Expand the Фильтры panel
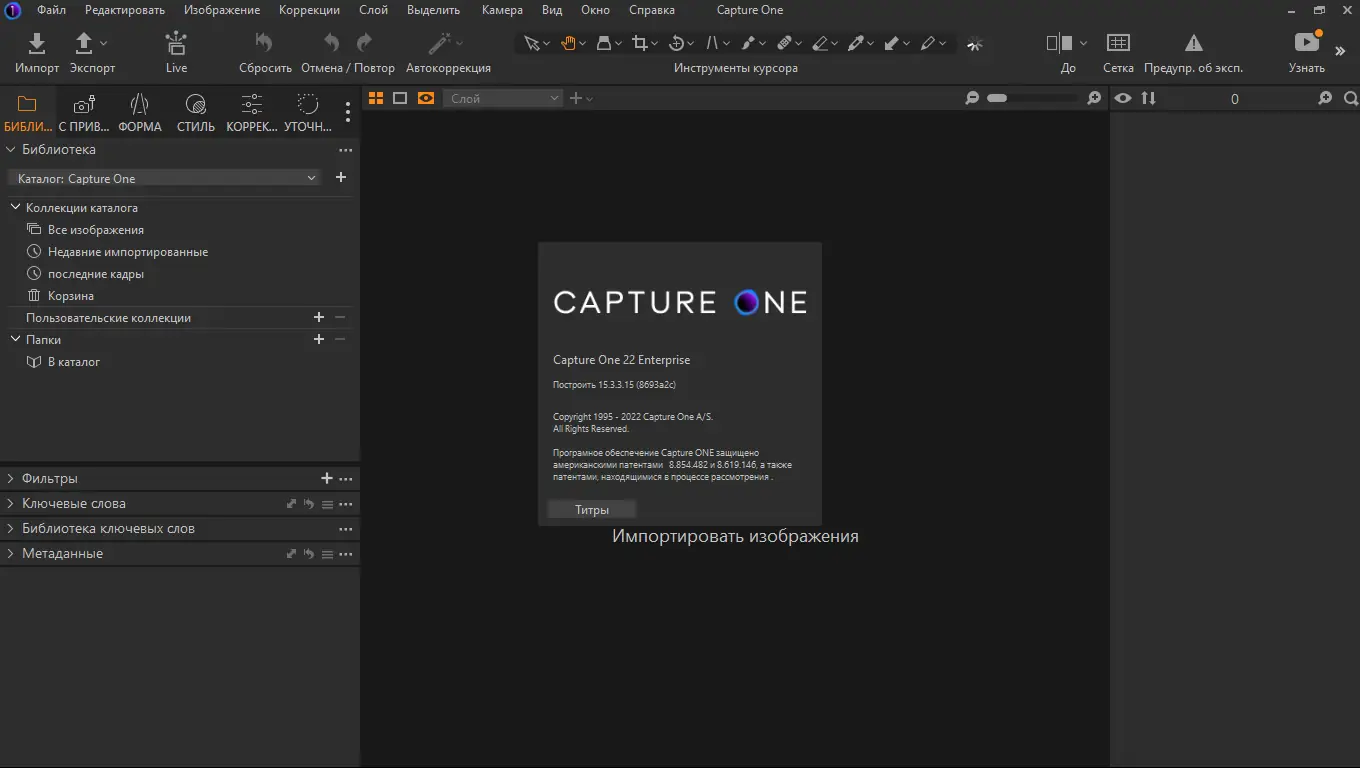 (50, 479)
